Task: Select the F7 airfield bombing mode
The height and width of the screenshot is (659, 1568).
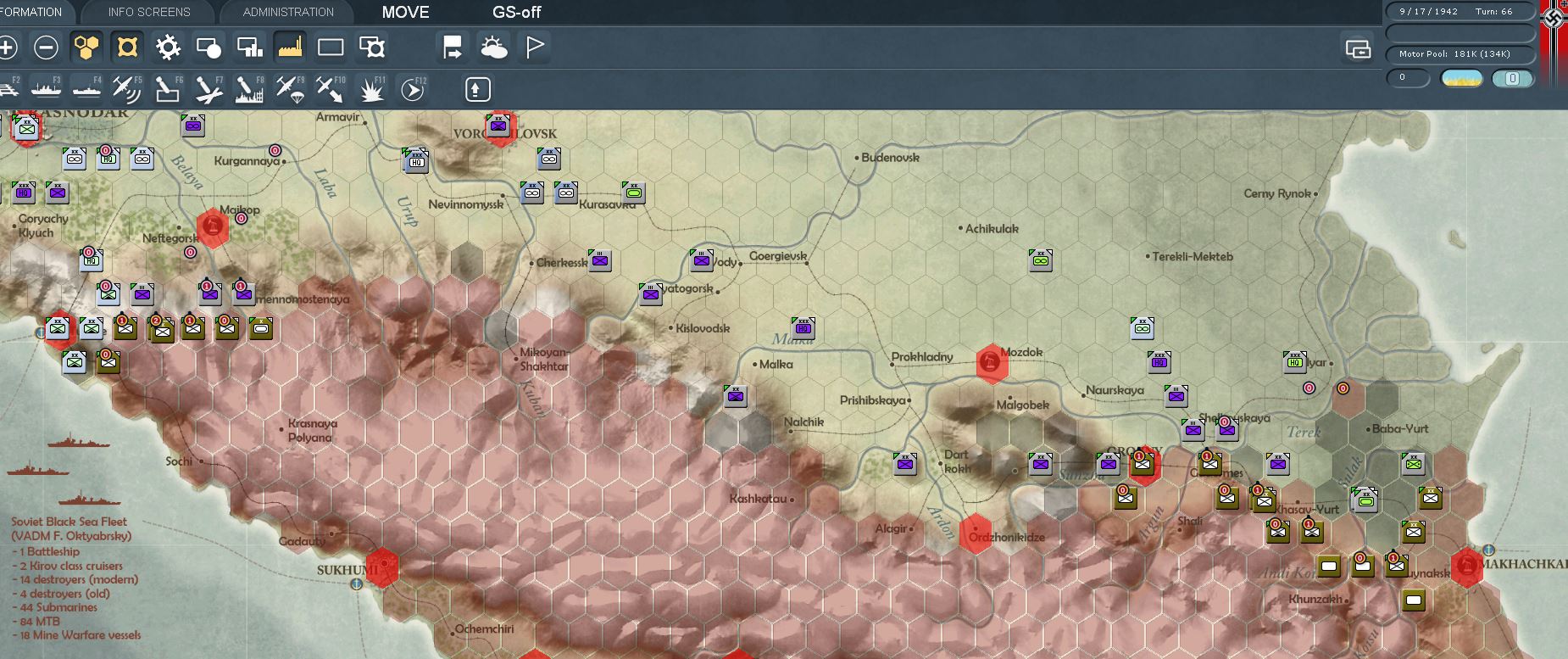Action: click(x=209, y=89)
